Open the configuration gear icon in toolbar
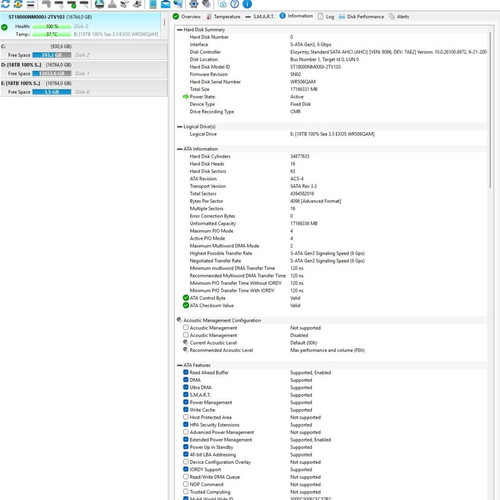Screen dimensions: 500x500 [x=194, y=4]
